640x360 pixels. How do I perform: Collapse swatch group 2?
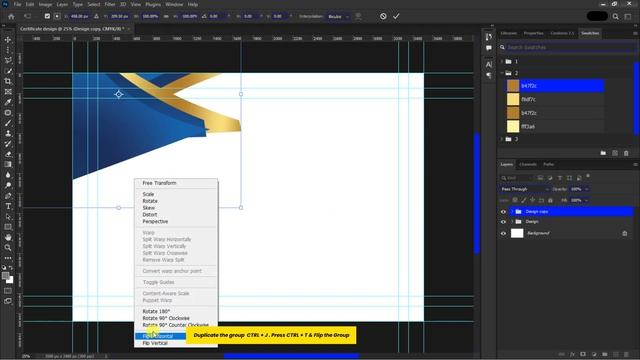pyautogui.click(x=502, y=73)
